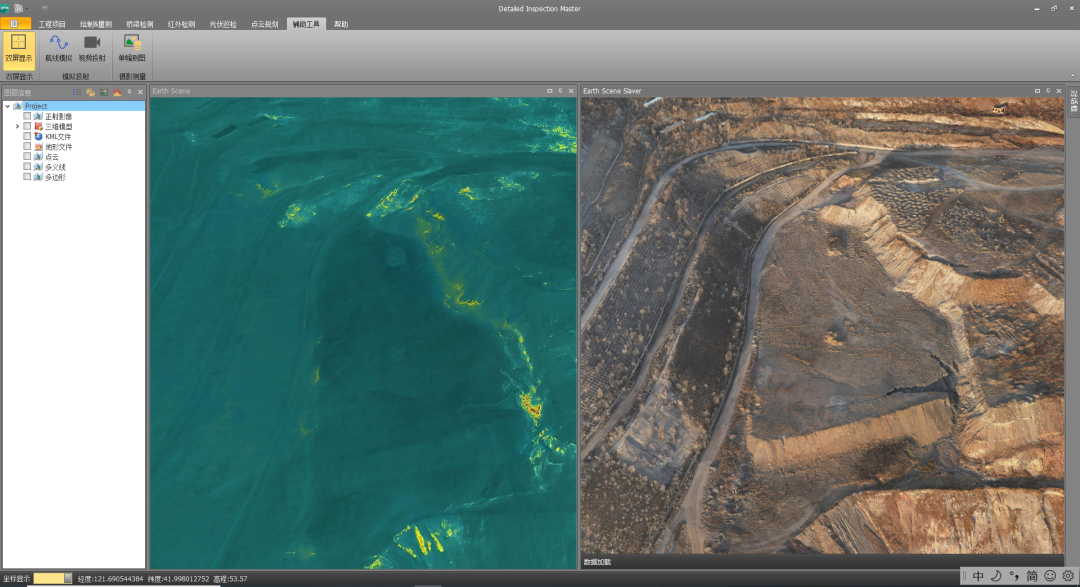Image resolution: width=1080 pixels, height=587 pixels.
Task: Close the 图层信息 layer panel
Action: (141, 92)
